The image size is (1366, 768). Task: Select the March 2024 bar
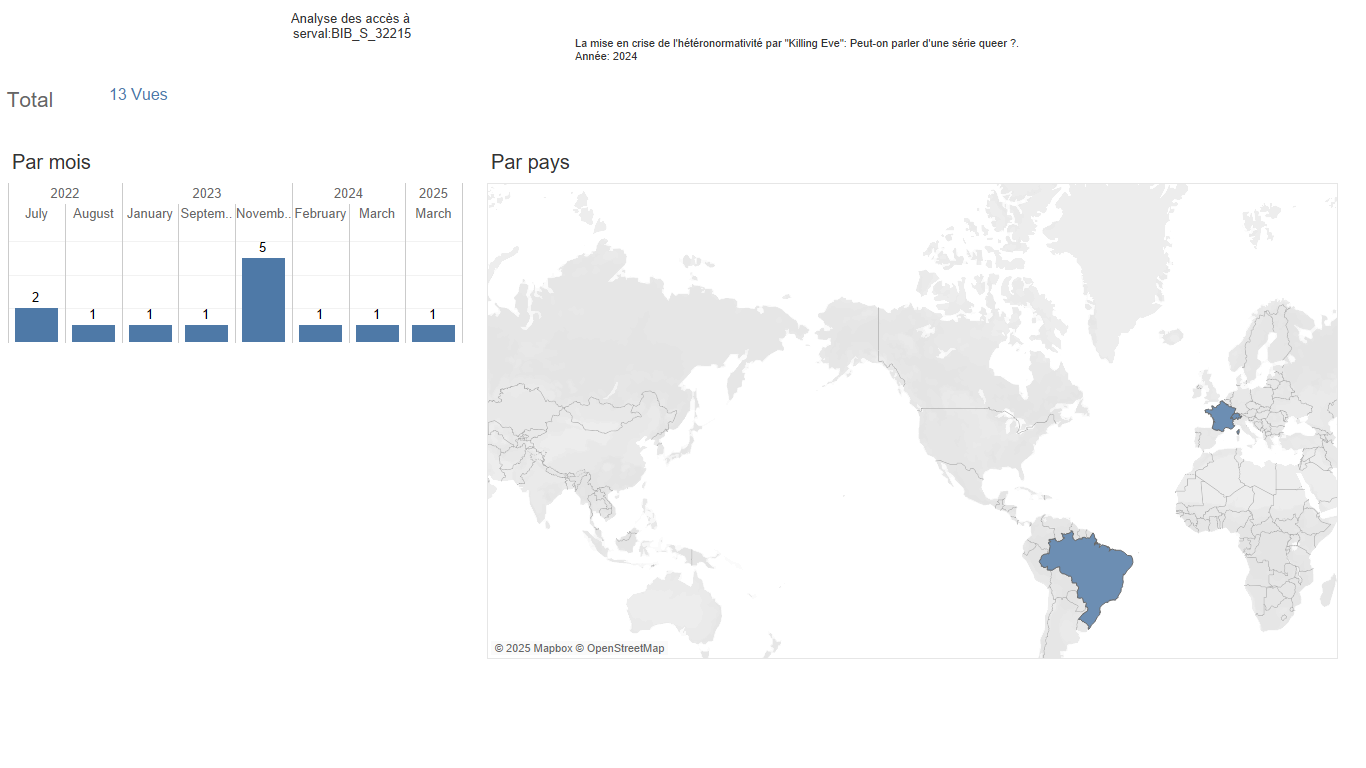coord(377,333)
